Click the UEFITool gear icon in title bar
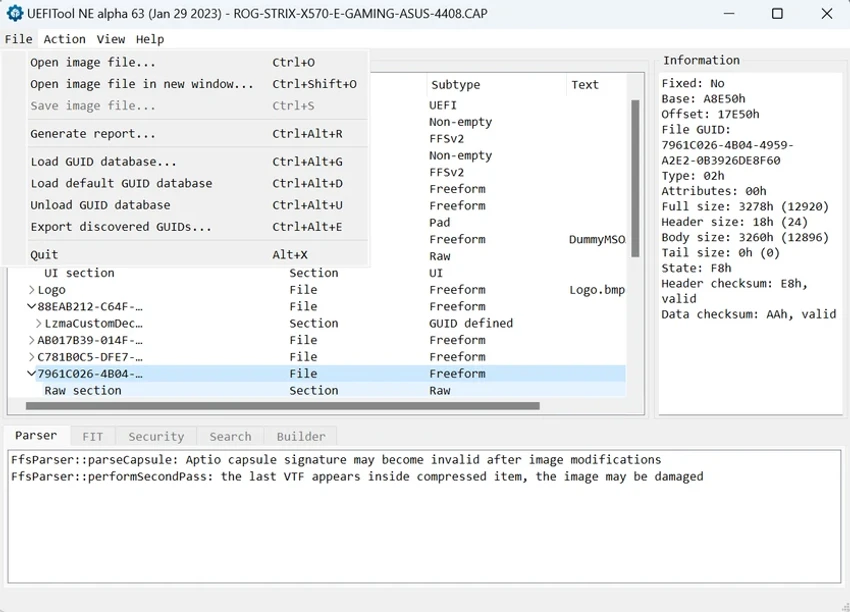Screen dimensions: 850x612 (15, 13)
